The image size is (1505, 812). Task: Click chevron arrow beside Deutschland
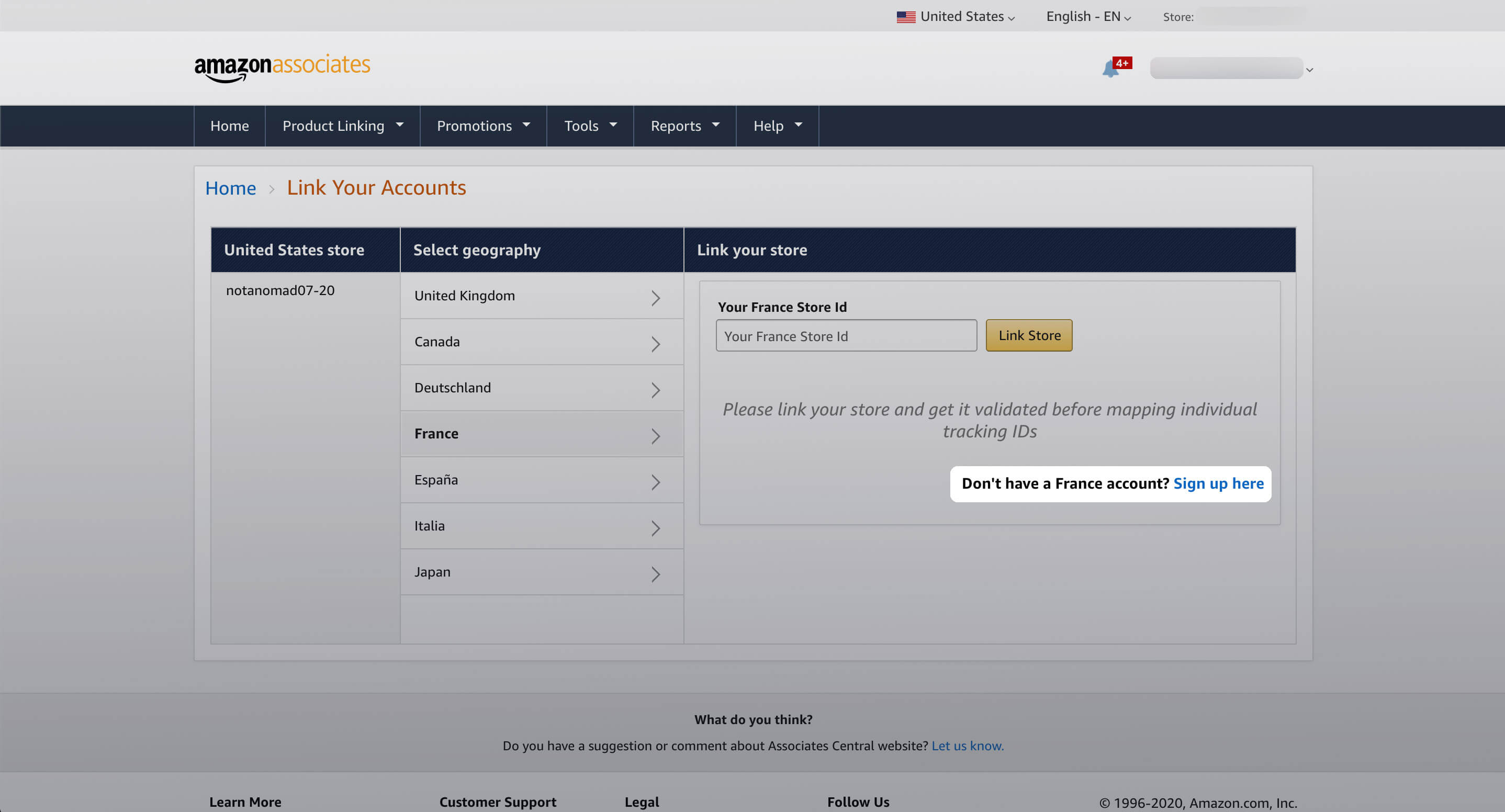(656, 391)
